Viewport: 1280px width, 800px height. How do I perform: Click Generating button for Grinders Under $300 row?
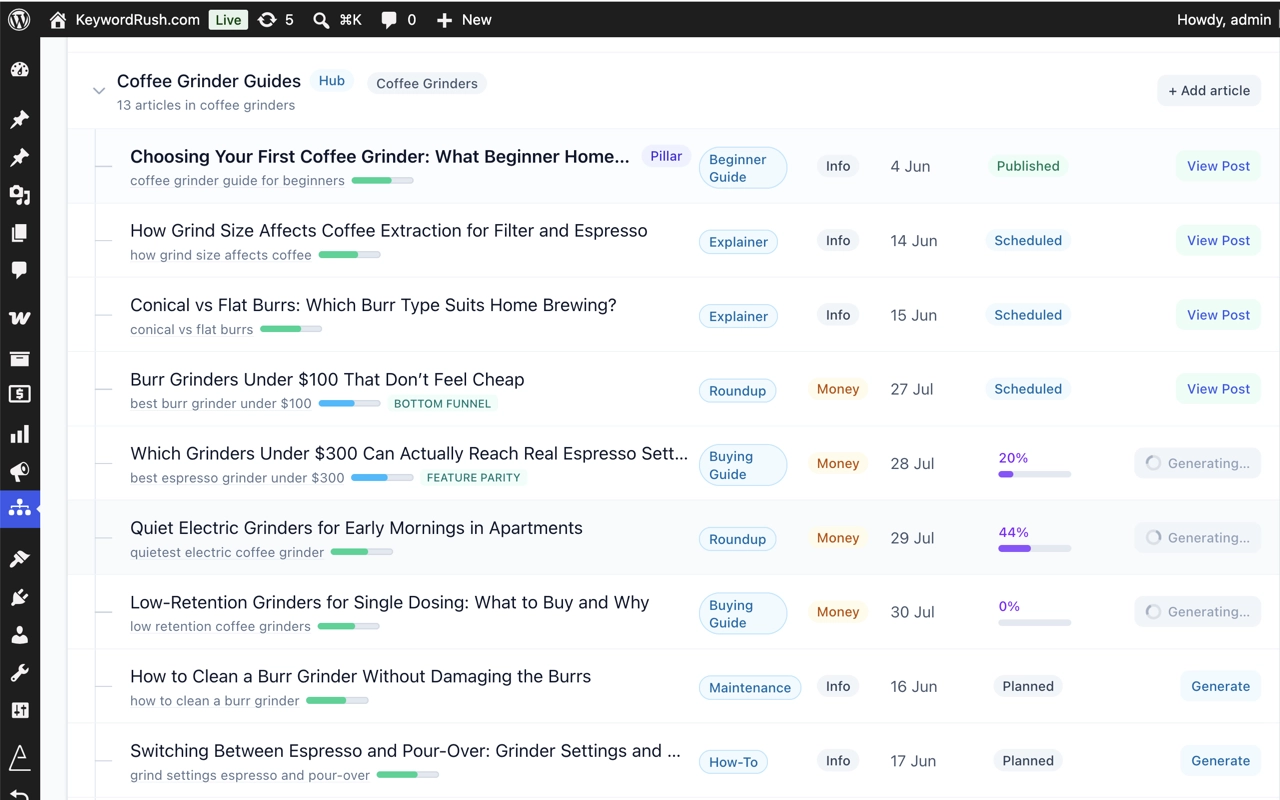point(1197,463)
